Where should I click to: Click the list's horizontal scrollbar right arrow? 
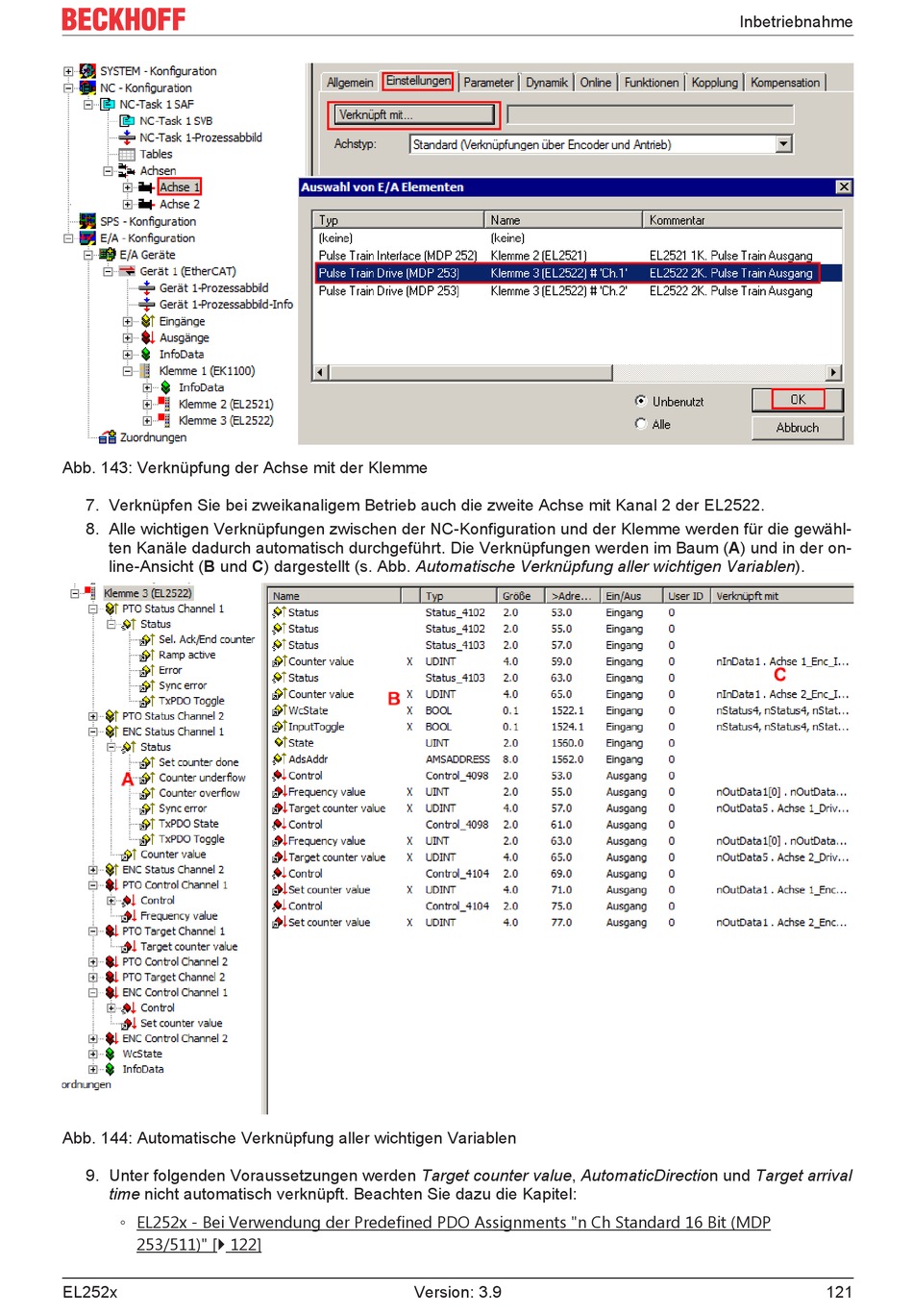[x=833, y=372]
